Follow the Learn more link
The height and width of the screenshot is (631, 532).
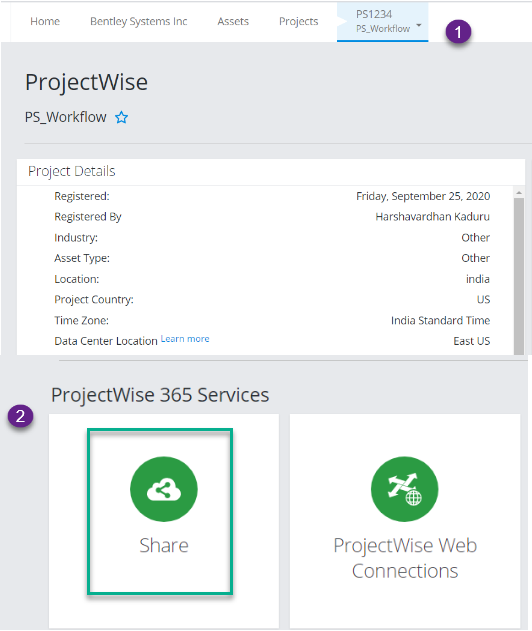click(185, 339)
